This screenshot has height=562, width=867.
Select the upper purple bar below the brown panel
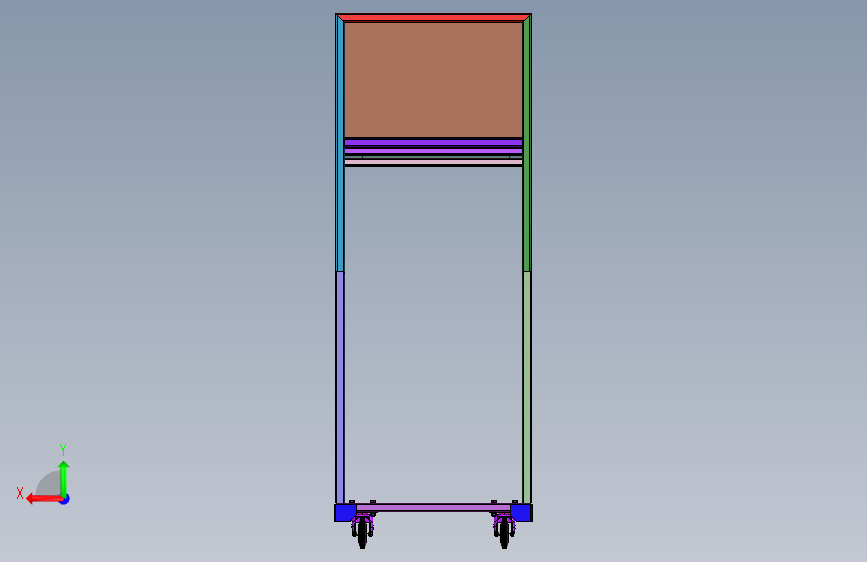point(434,143)
